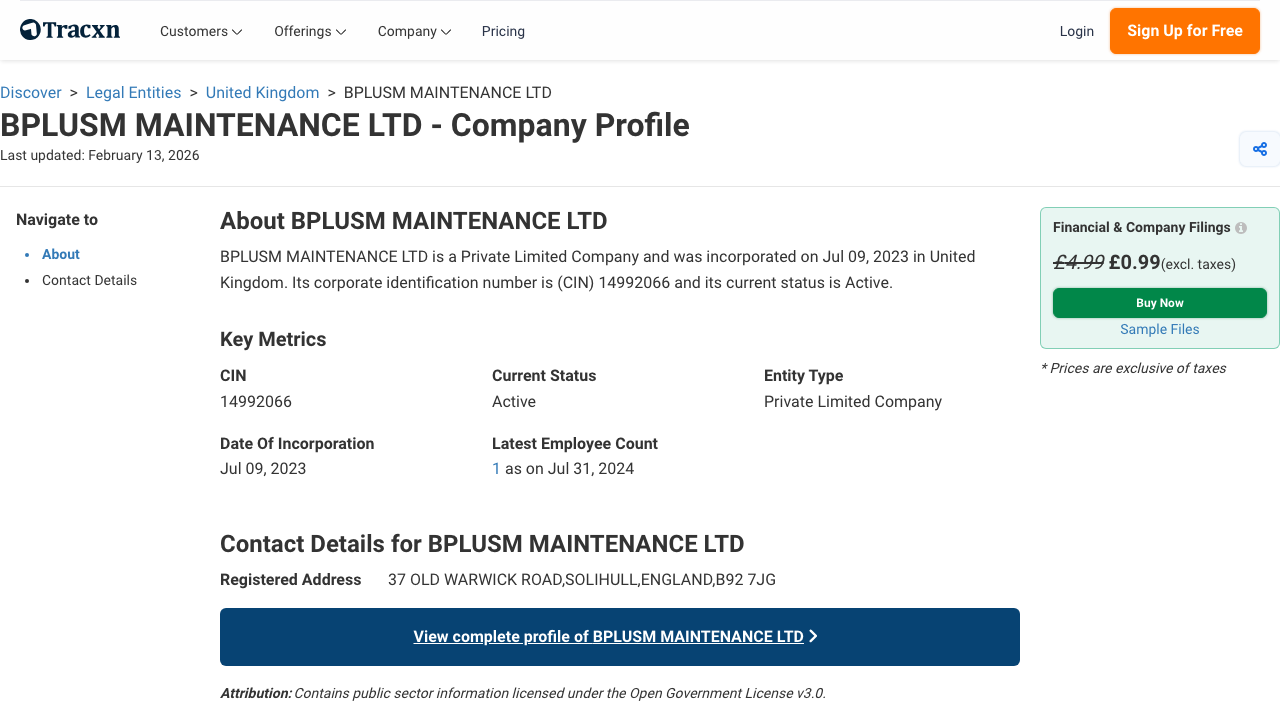Select Login in the top navigation

pos(1077,31)
